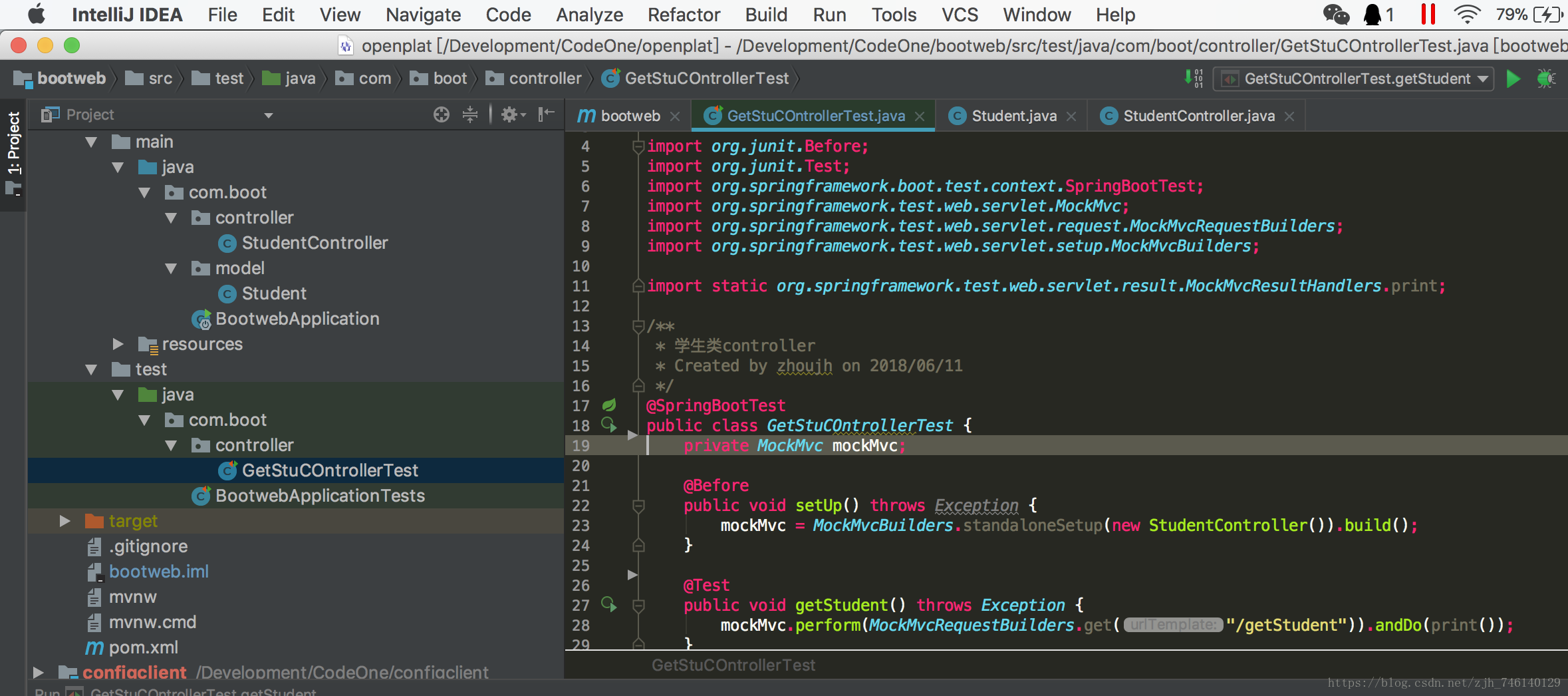Fold the import block at line 4

(x=638, y=146)
